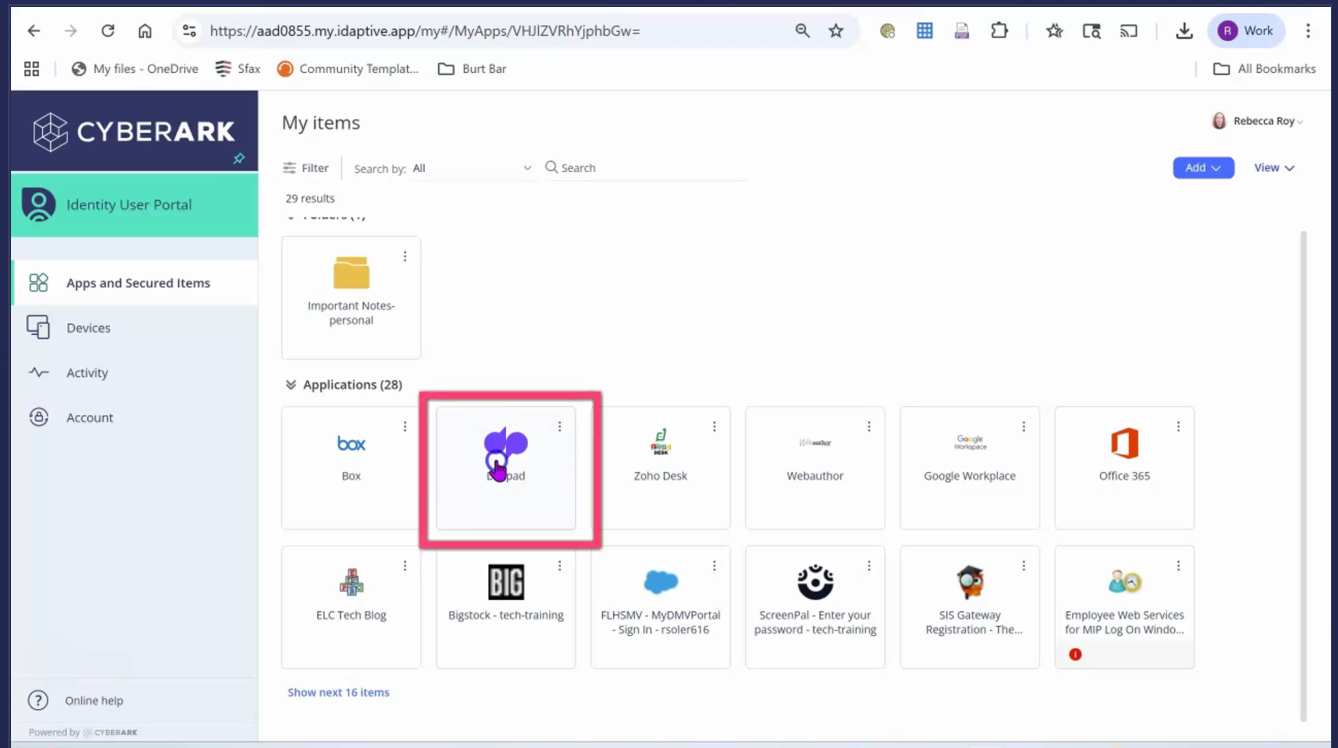Launch the Box application
This screenshot has width=1338, height=748.
(x=351, y=467)
